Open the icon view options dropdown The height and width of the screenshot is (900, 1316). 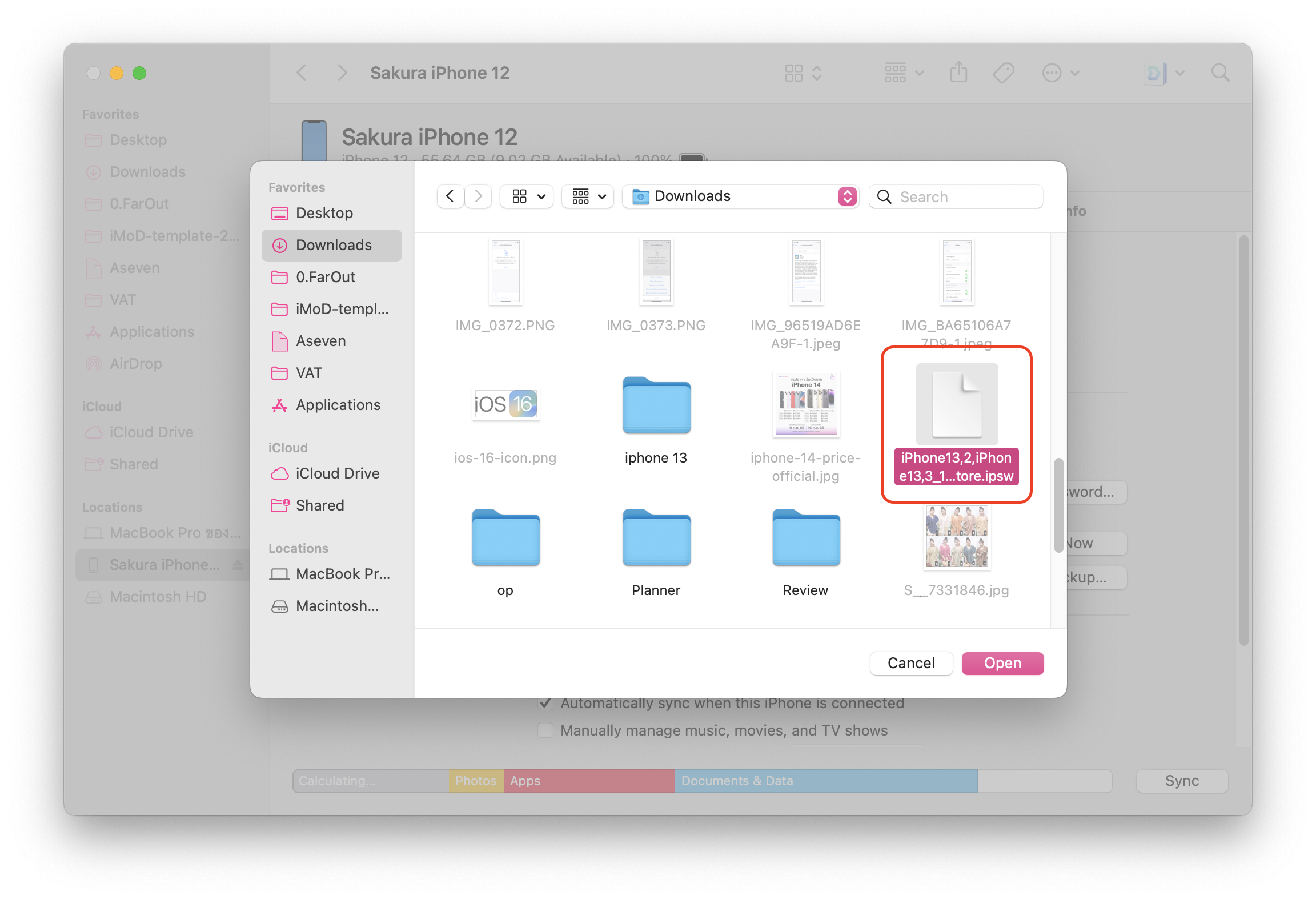[527, 196]
